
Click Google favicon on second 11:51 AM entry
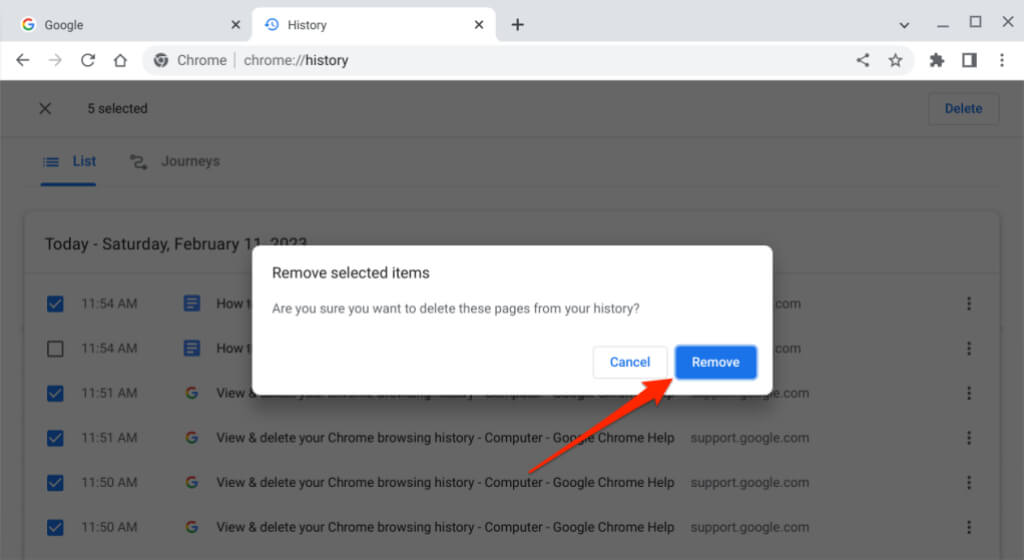click(x=191, y=438)
